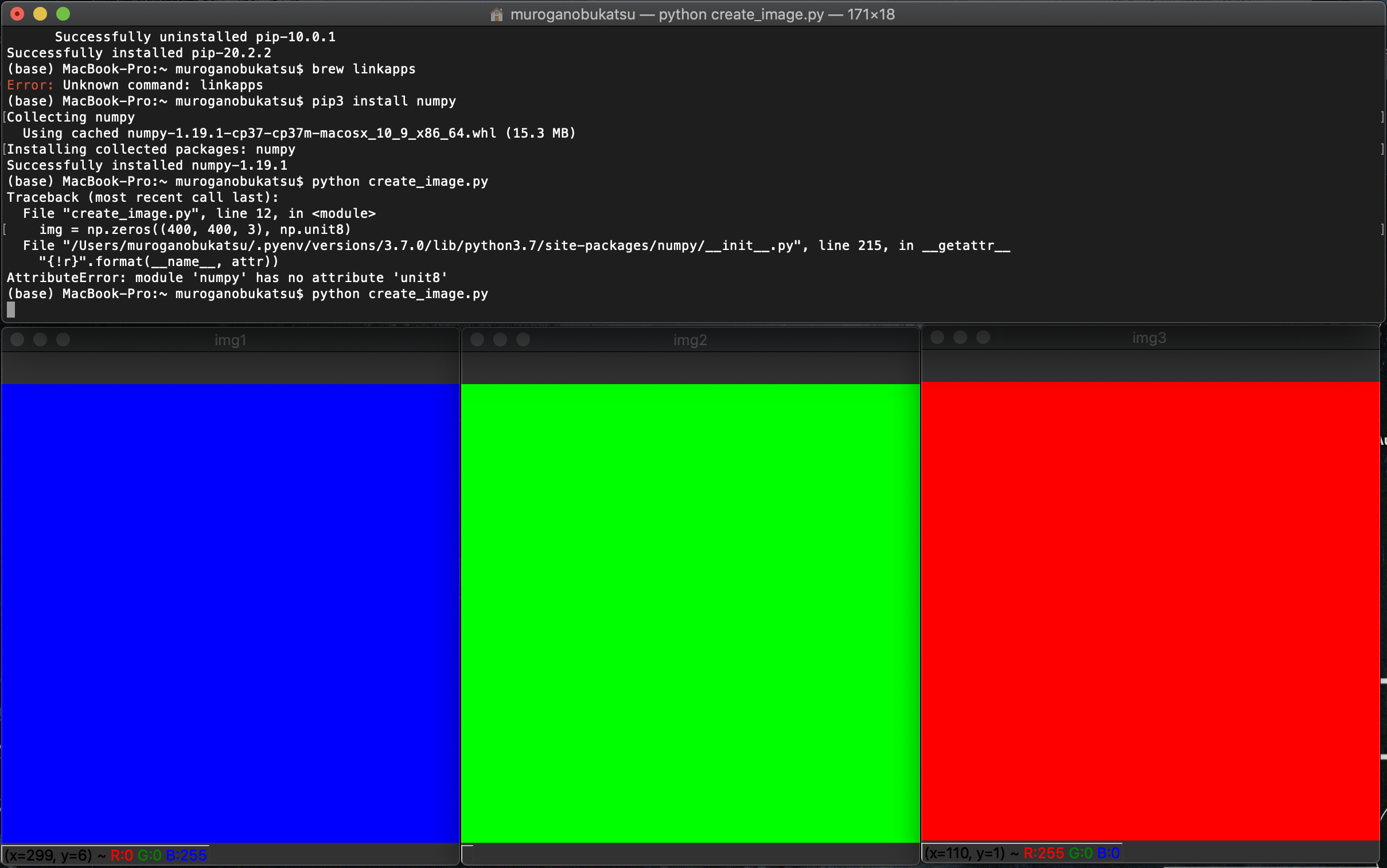
Task: Click the red image in img3 window
Action: (1150, 611)
